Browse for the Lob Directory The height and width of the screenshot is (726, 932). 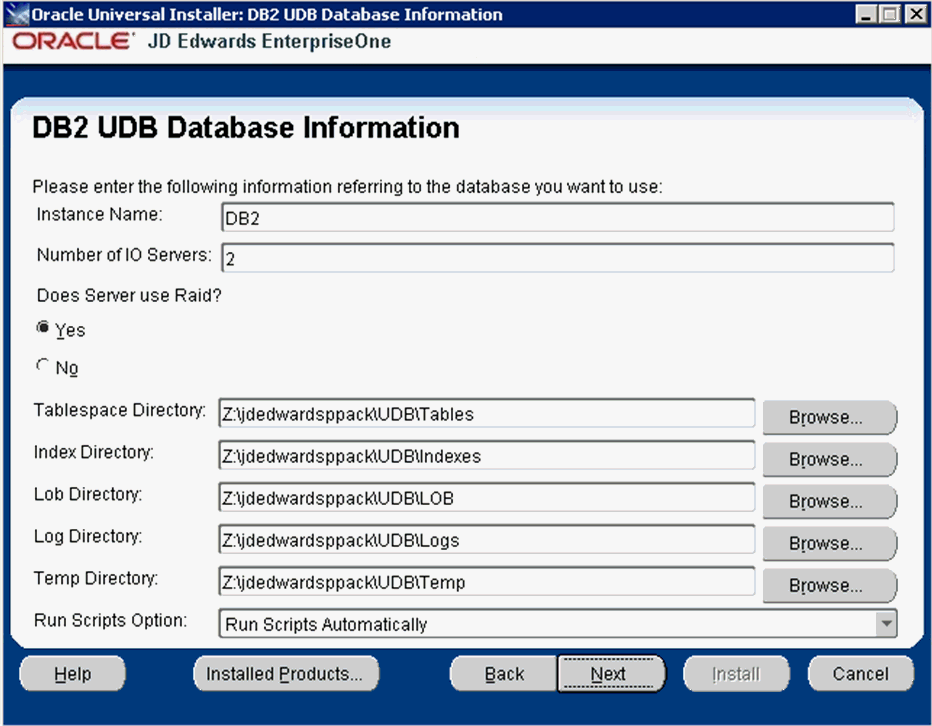coord(830,502)
